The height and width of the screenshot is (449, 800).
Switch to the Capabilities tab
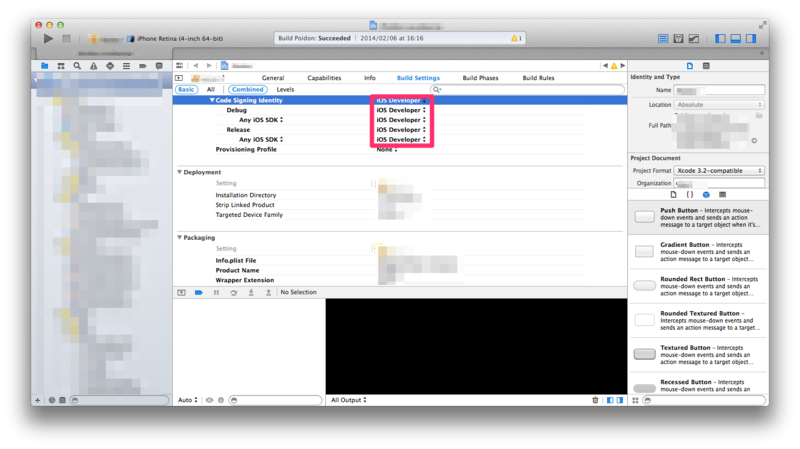(324, 78)
